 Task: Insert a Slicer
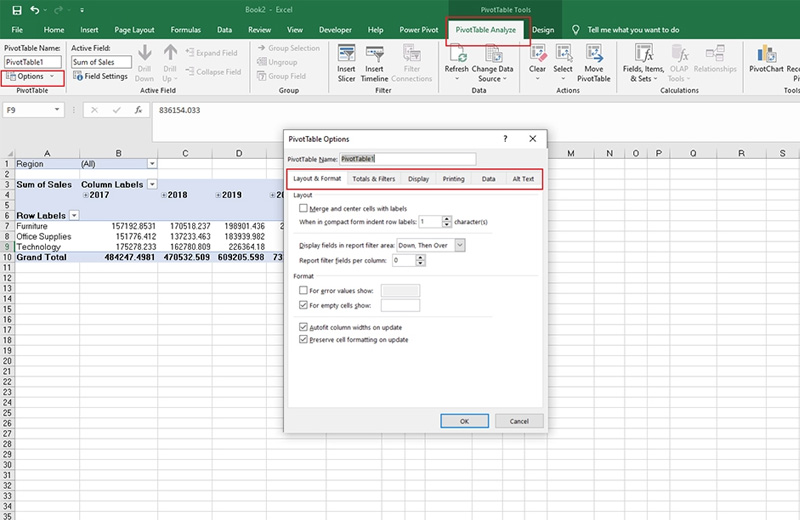click(x=346, y=64)
